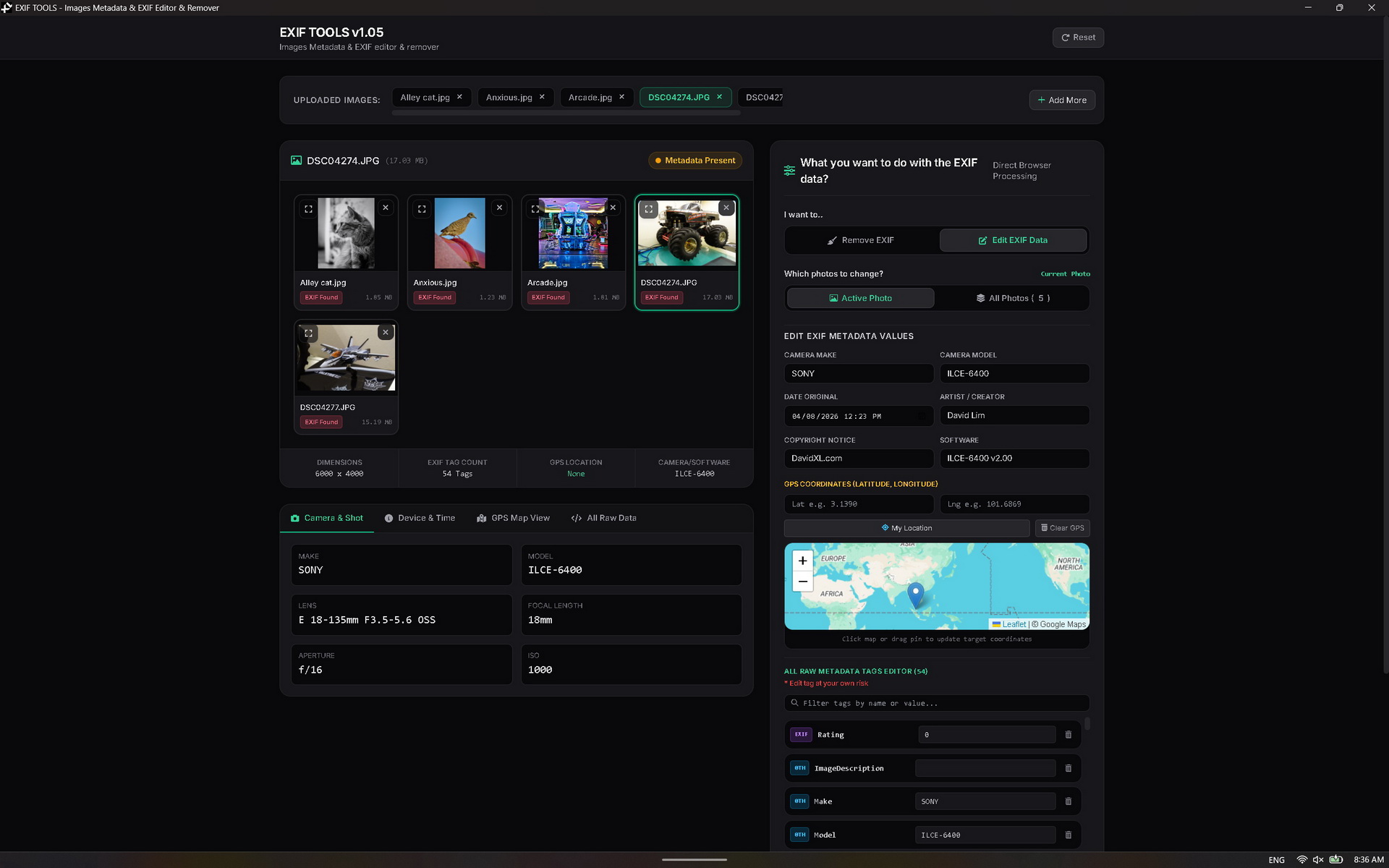This screenshot has width=1389, height=868.
Task: Click the Latitude input field
Action: 859,504
